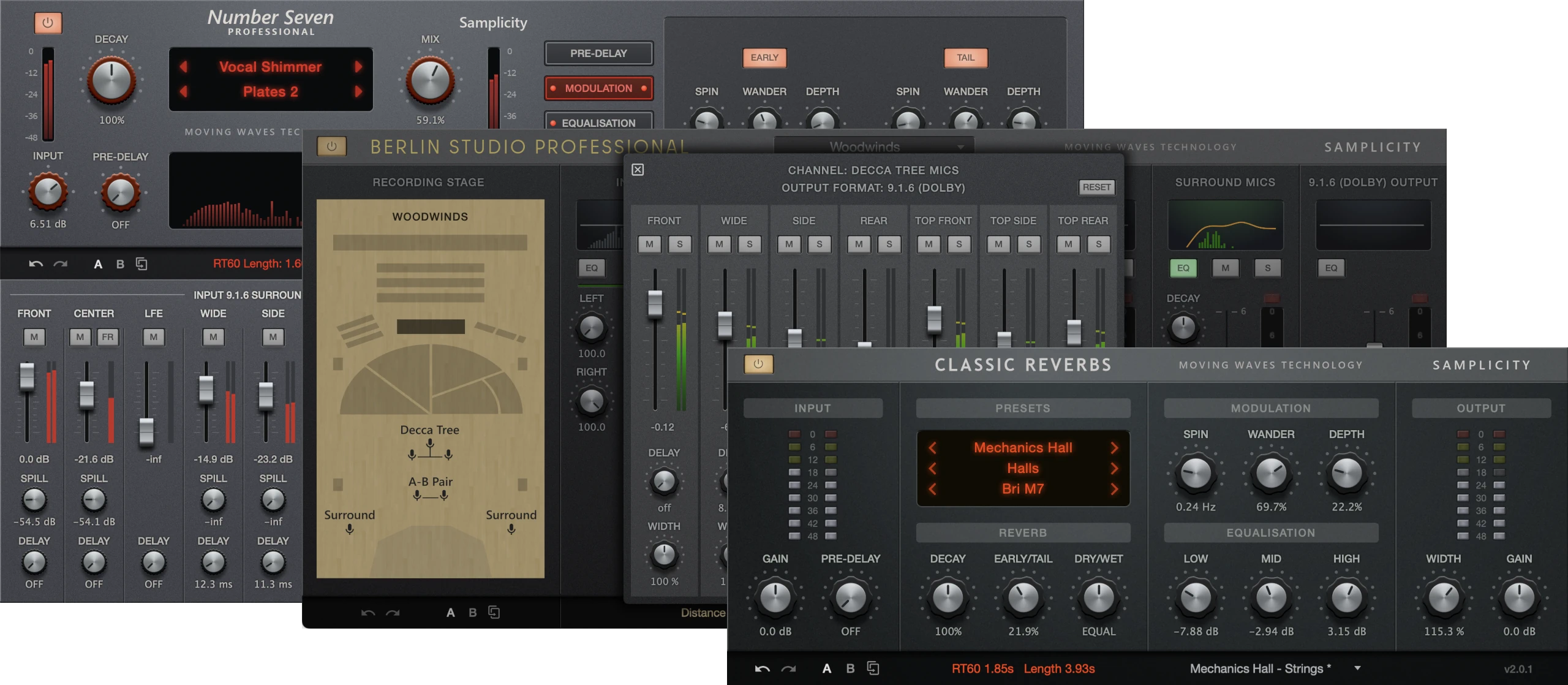
Task: Click redo arrow in Berlin Studio
Action: (x=393, y=612)
